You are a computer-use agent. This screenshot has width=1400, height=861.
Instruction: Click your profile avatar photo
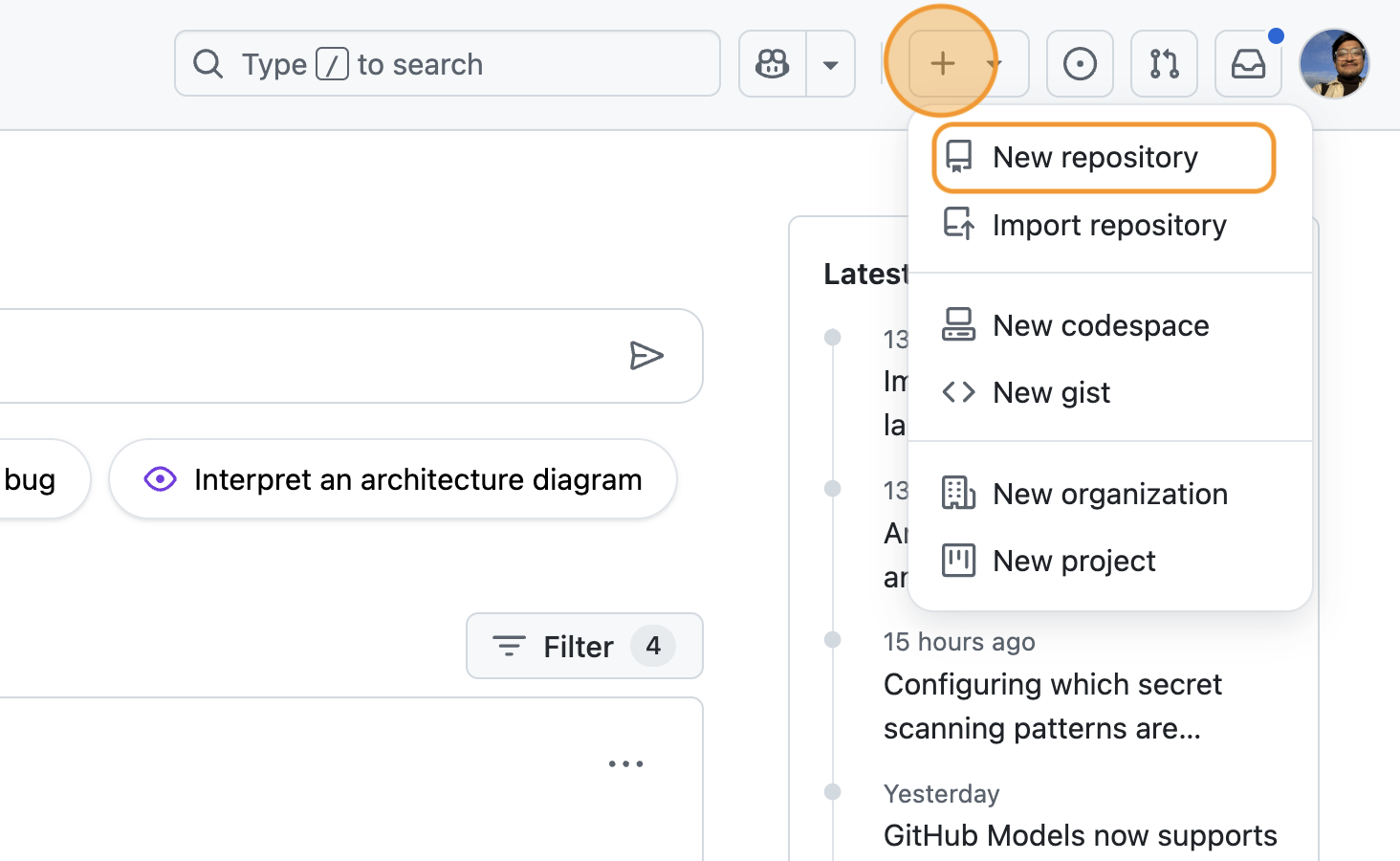(1335, 63)
